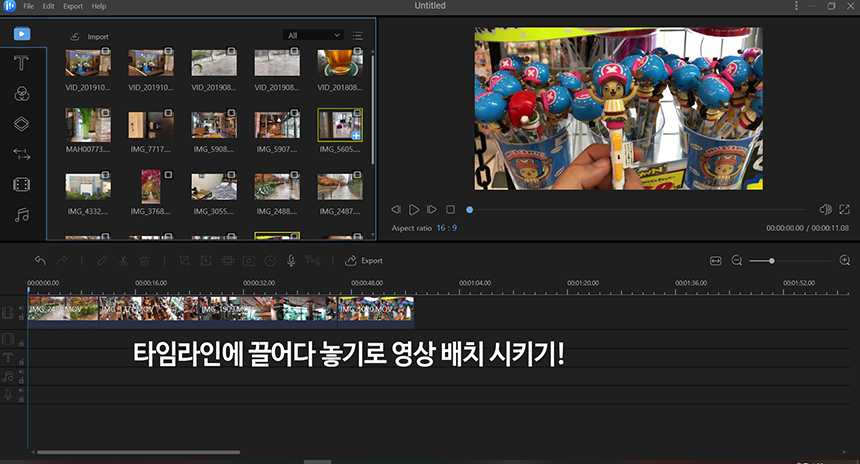Screen dimensions: 860x464
Task: Open the Edit menu
Action: (48, 6)
